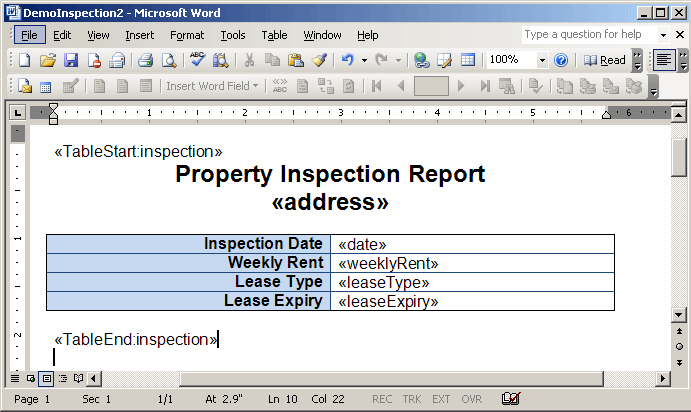Click the Insert Table icon
This screenshot has width=691, height=412.
468,60
